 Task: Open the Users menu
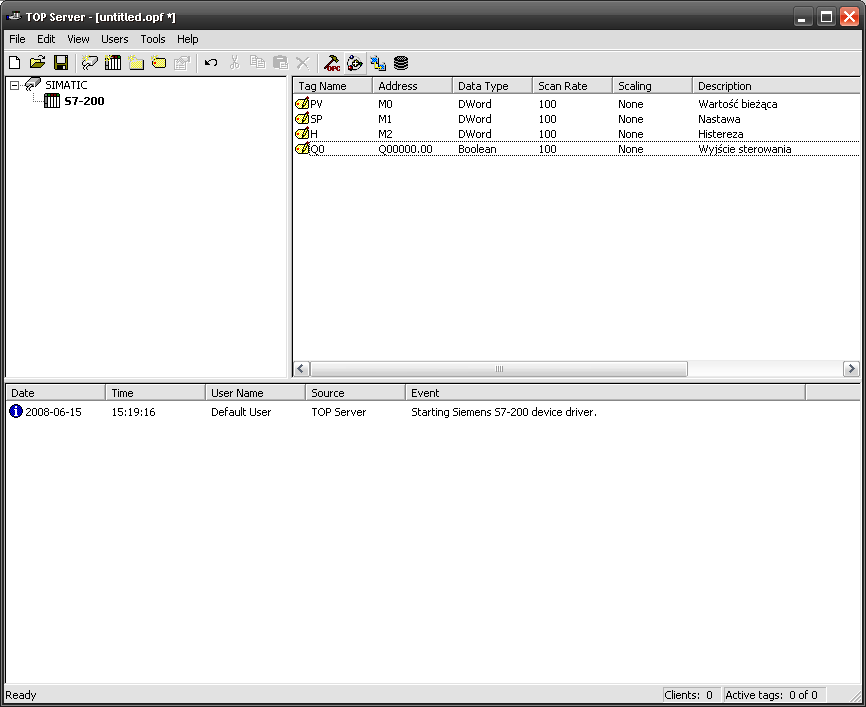click(x=115, y=39)
